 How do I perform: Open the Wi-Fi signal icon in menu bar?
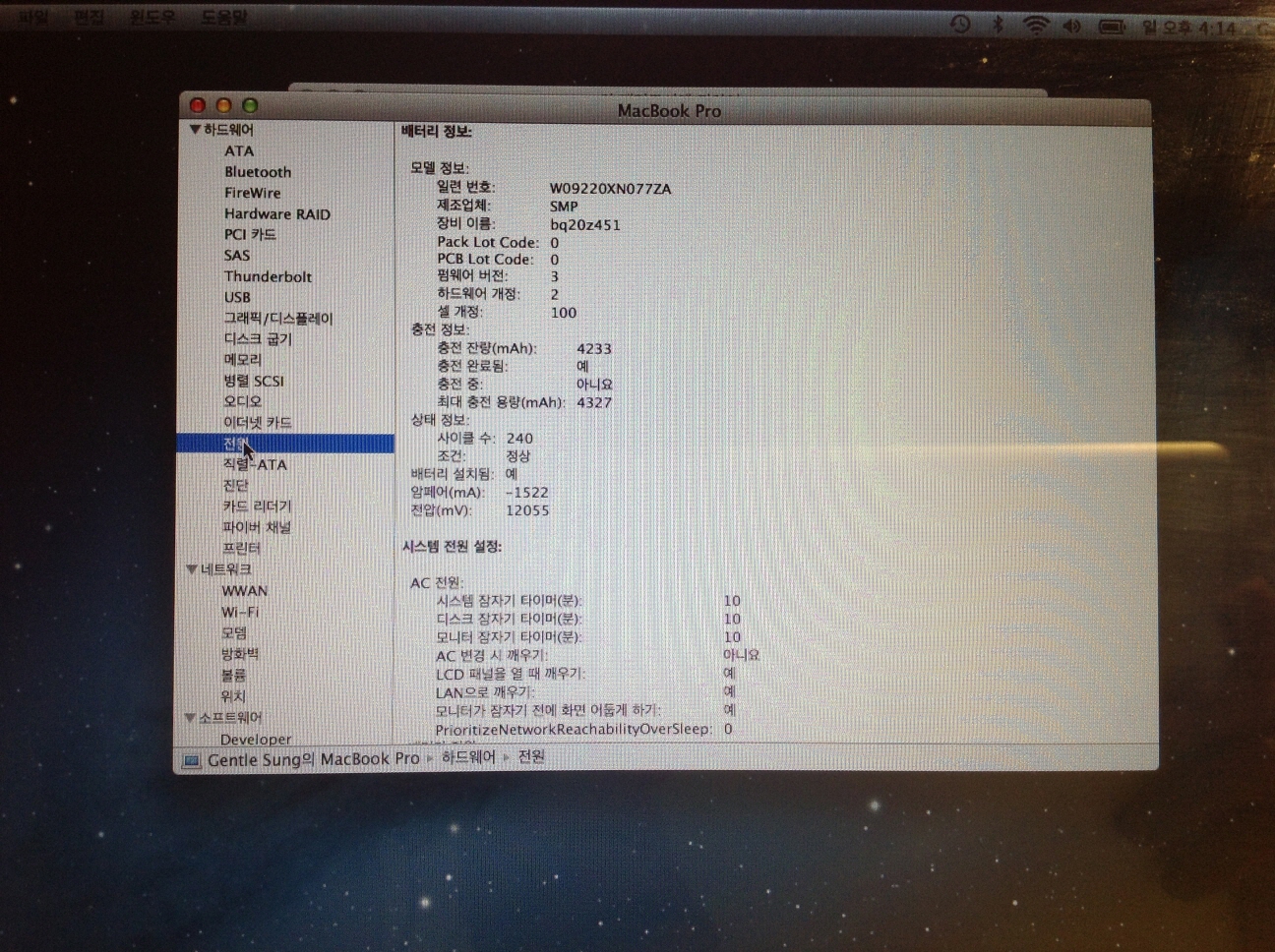[1035, 26]
